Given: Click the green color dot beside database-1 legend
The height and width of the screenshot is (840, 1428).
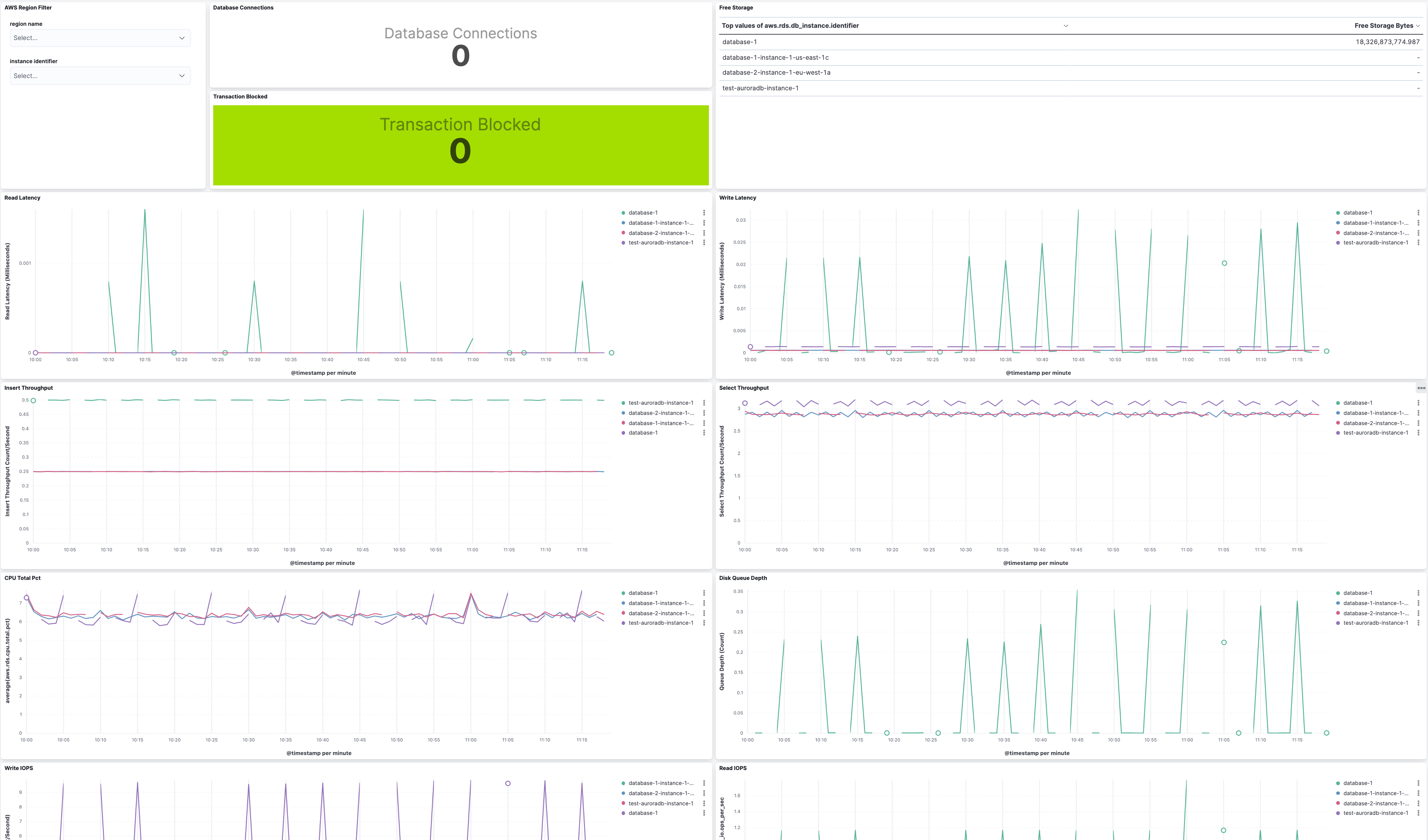Looking at the screenshot, I should click(623, 213).
